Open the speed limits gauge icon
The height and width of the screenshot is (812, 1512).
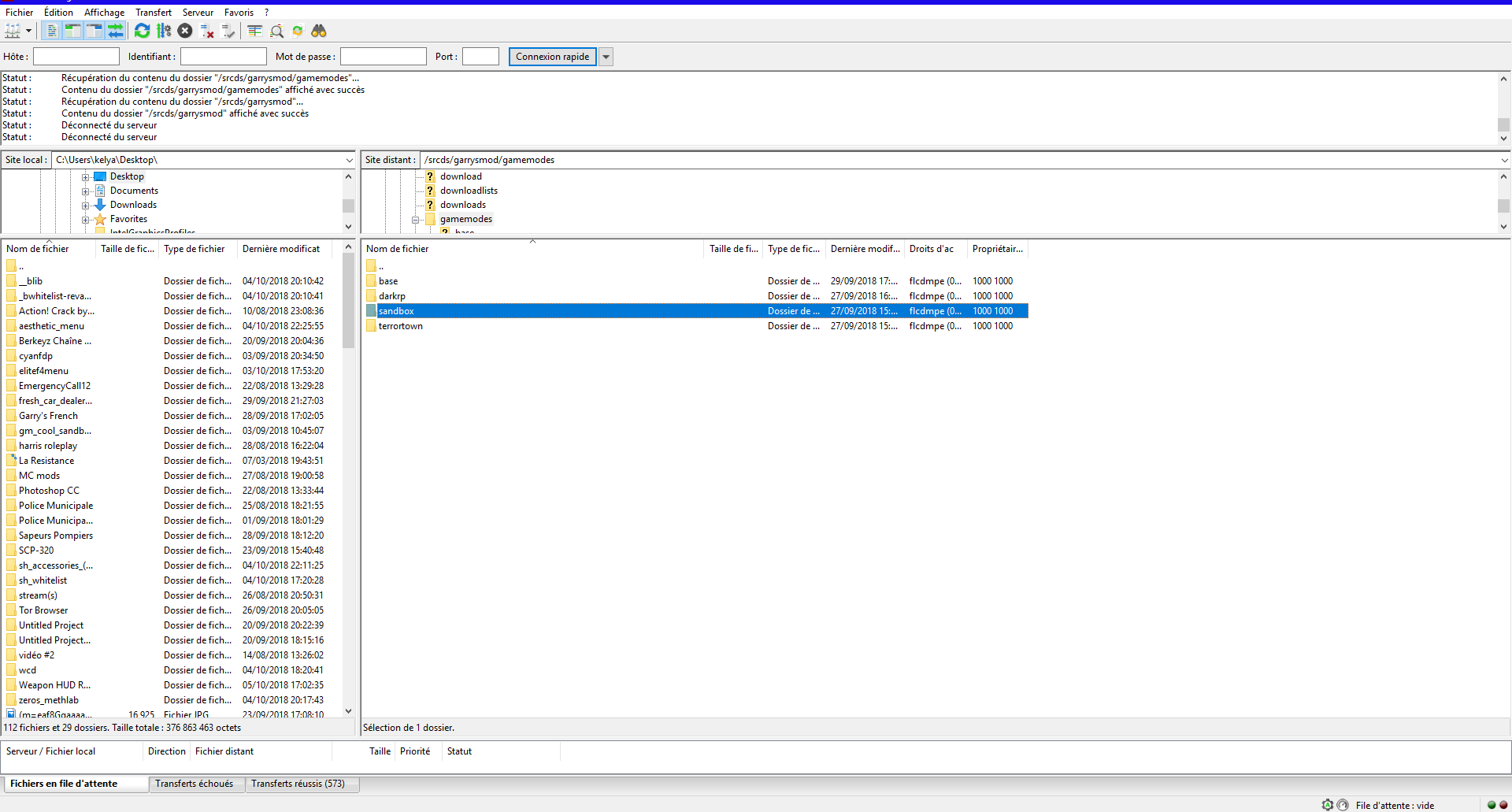(x=1343, y=805)
